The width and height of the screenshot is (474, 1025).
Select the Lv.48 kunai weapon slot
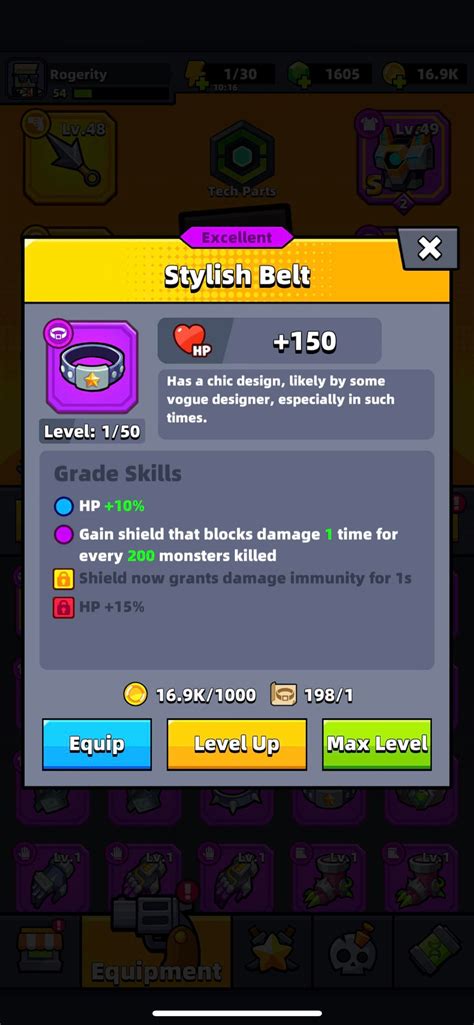70,158
